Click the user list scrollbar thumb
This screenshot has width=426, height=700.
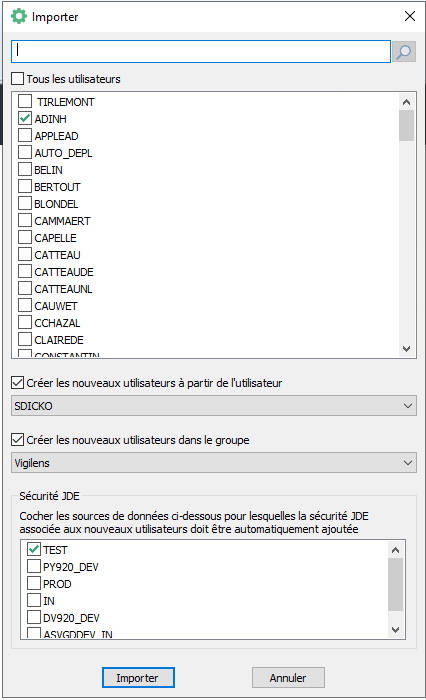pyautogui.click(x=406, y=125)
